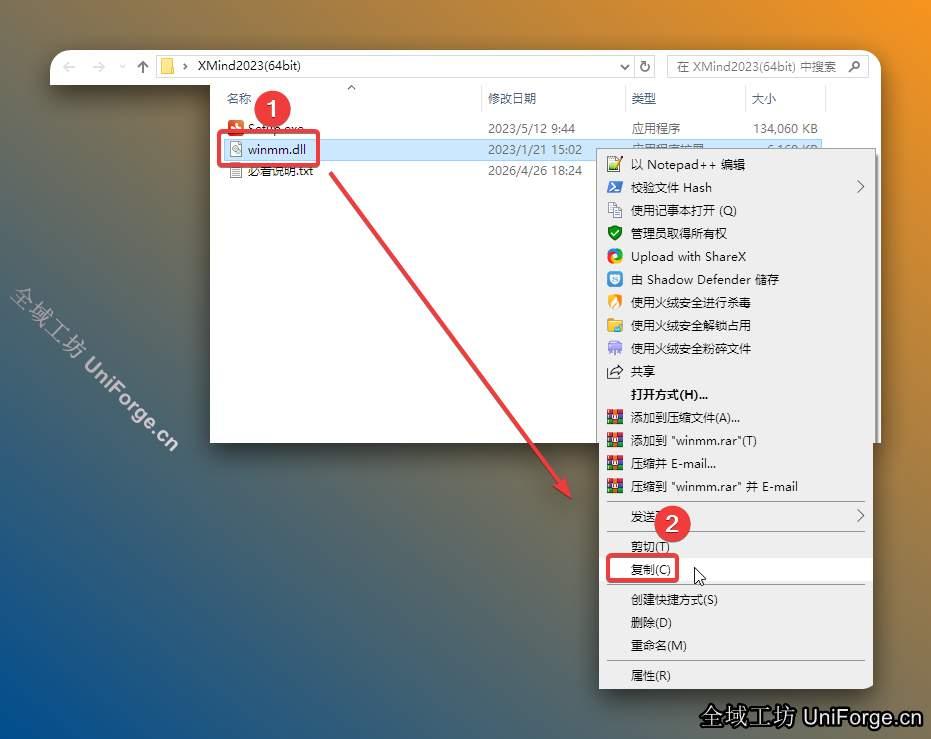Click WinRAR icon beside 压缩并 E-mail

click(x=615, y=463)
